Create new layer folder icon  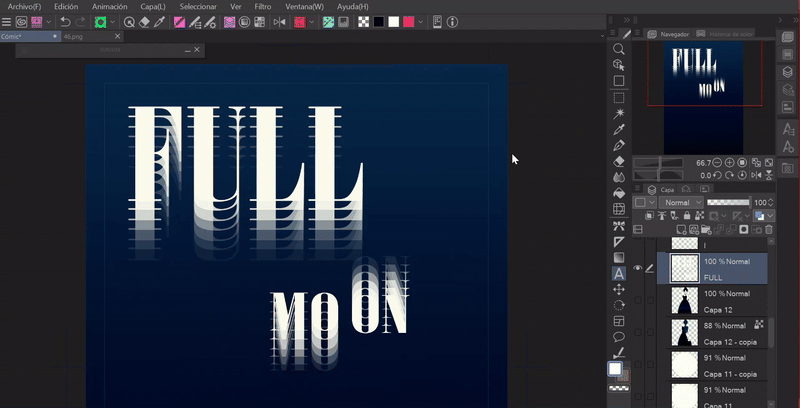pyautogui.click(x=706, y=230)
